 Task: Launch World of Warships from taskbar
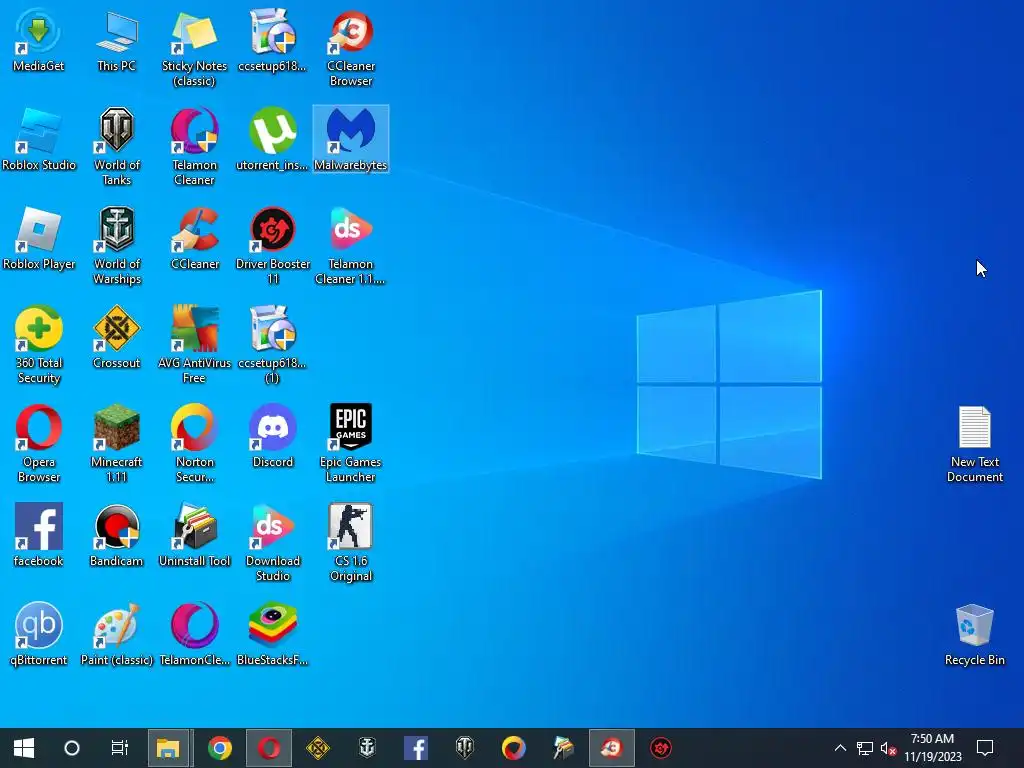pos(367,748)
